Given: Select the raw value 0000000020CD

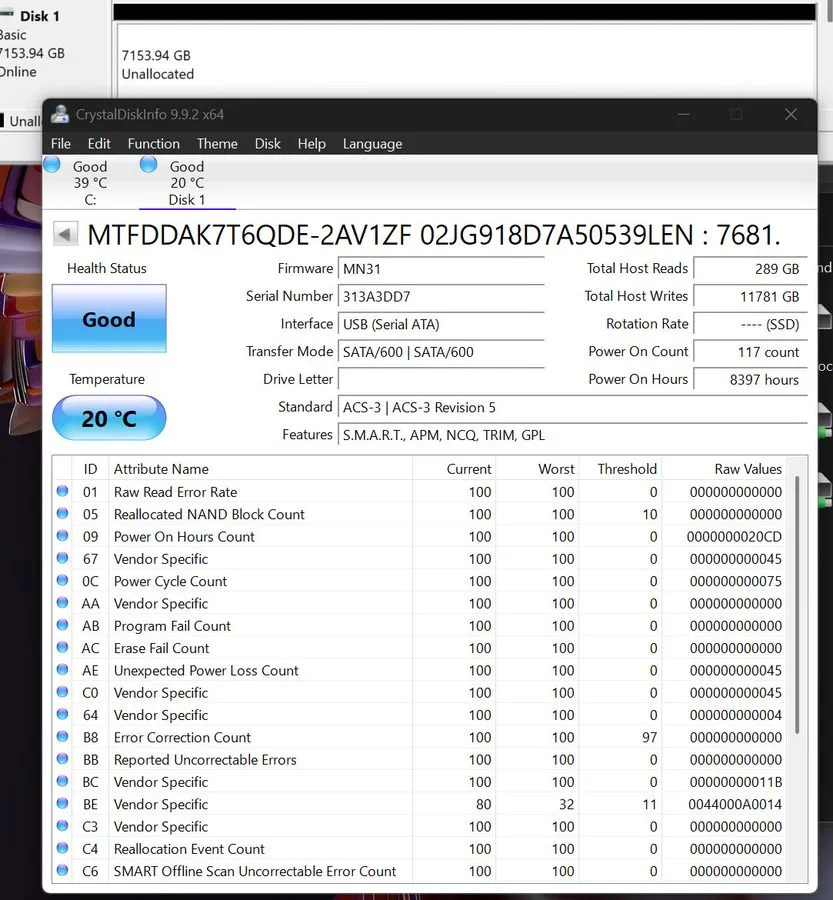Looking at the screenshot, I should (734, 537).
